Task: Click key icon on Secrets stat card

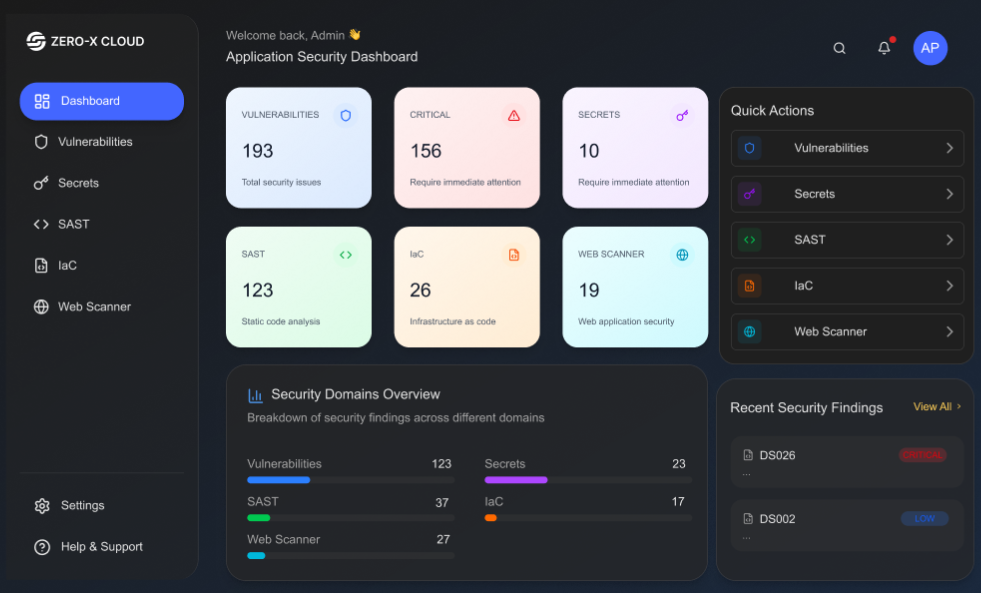Action: pyautogui.click(x=682, y=115)
